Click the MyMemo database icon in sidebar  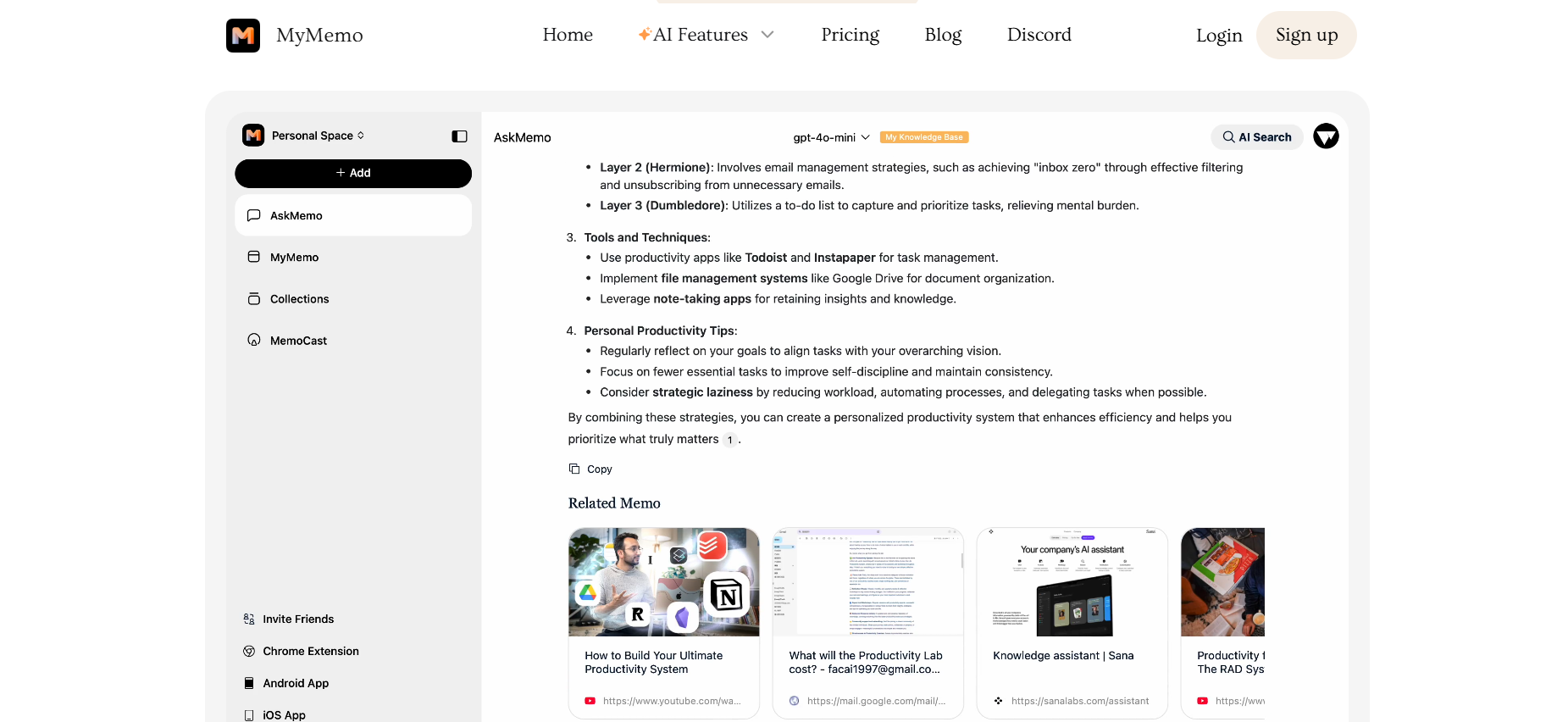[x=253, y=257]
